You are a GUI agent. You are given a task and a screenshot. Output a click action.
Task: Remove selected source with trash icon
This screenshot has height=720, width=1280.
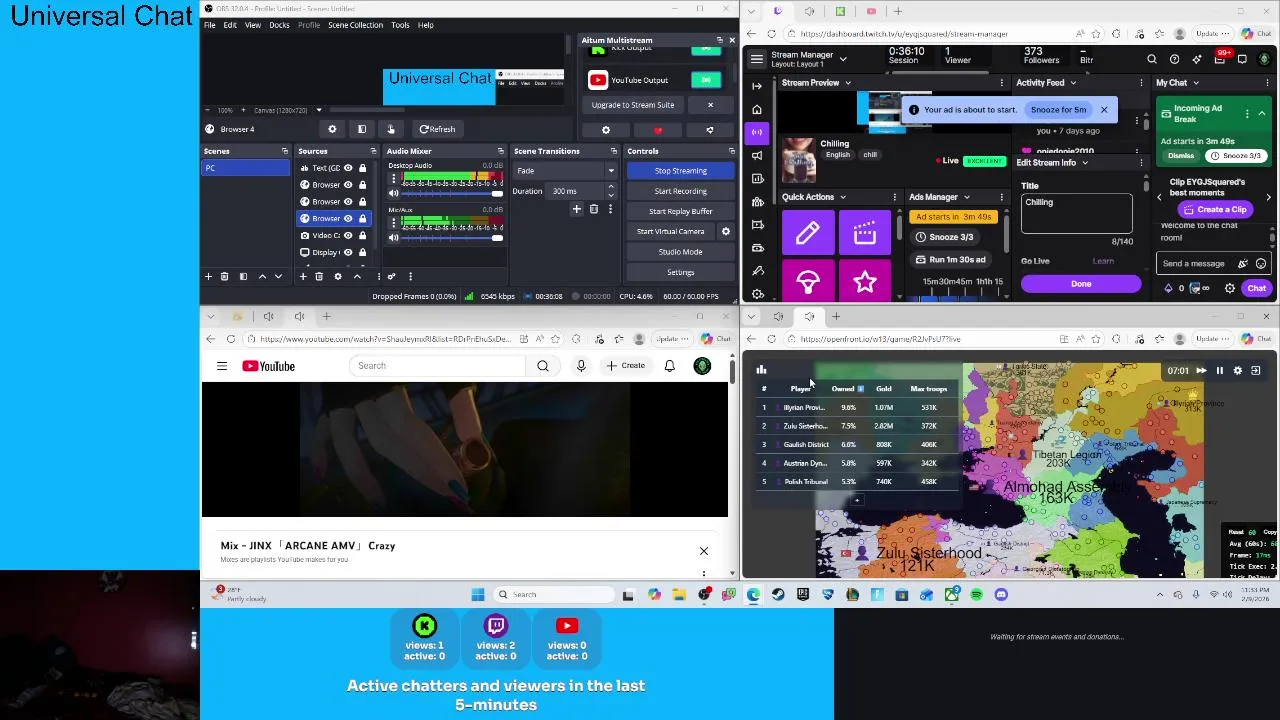[x=319, y=276]
